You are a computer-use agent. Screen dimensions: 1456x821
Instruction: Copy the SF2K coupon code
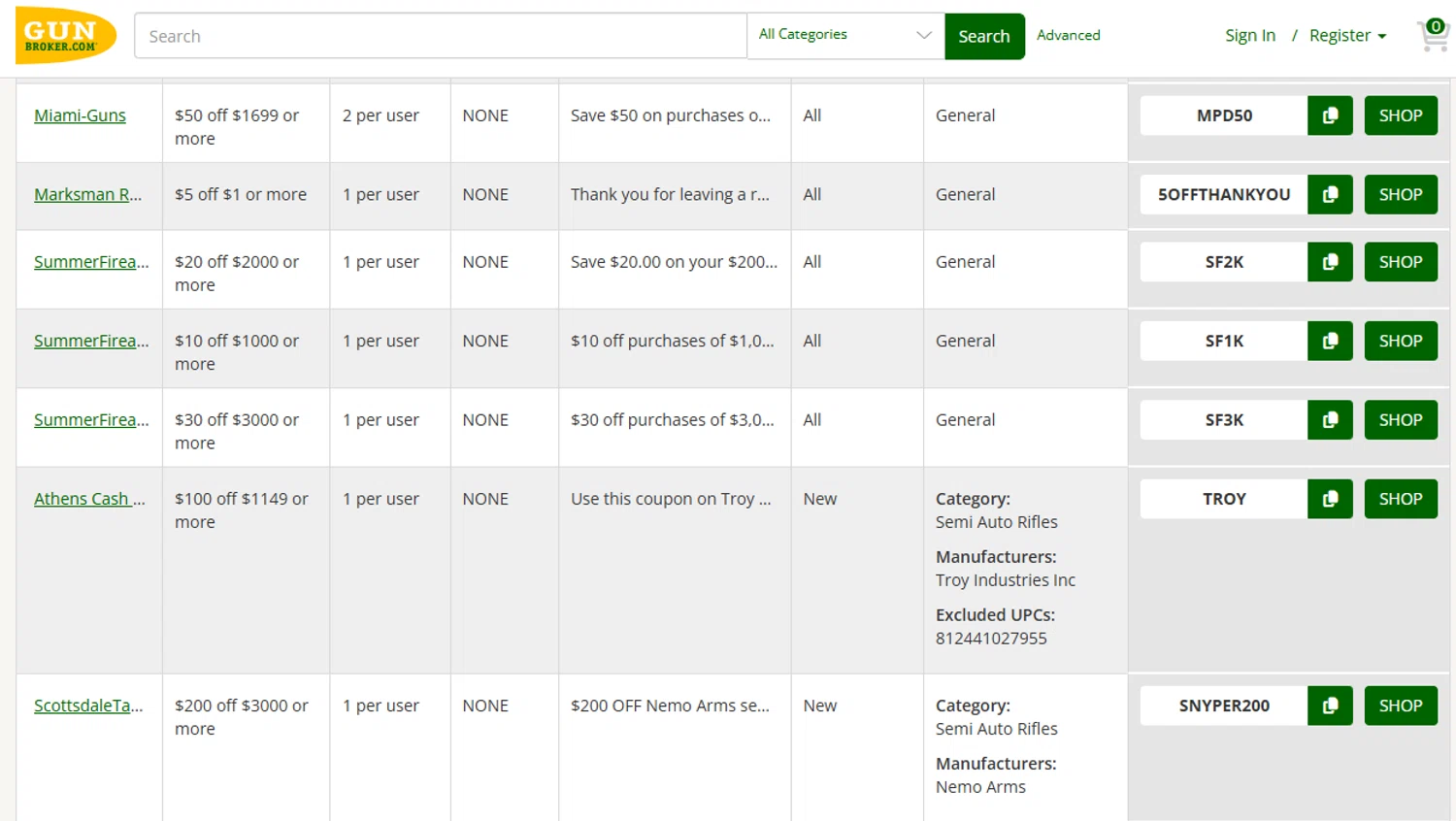click(x=1330, y=262)
